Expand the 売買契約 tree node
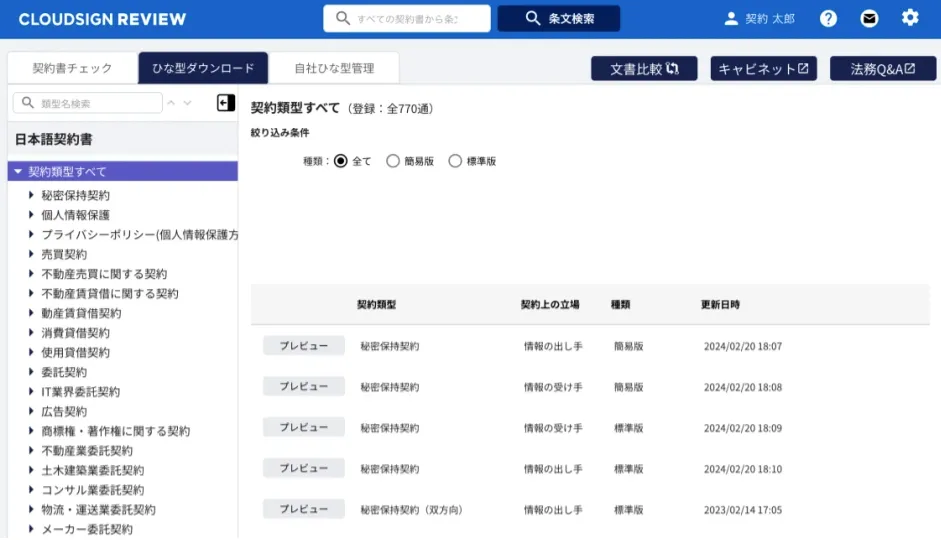The width and height of the screenshot is (941, 540). tap(31, 254)
